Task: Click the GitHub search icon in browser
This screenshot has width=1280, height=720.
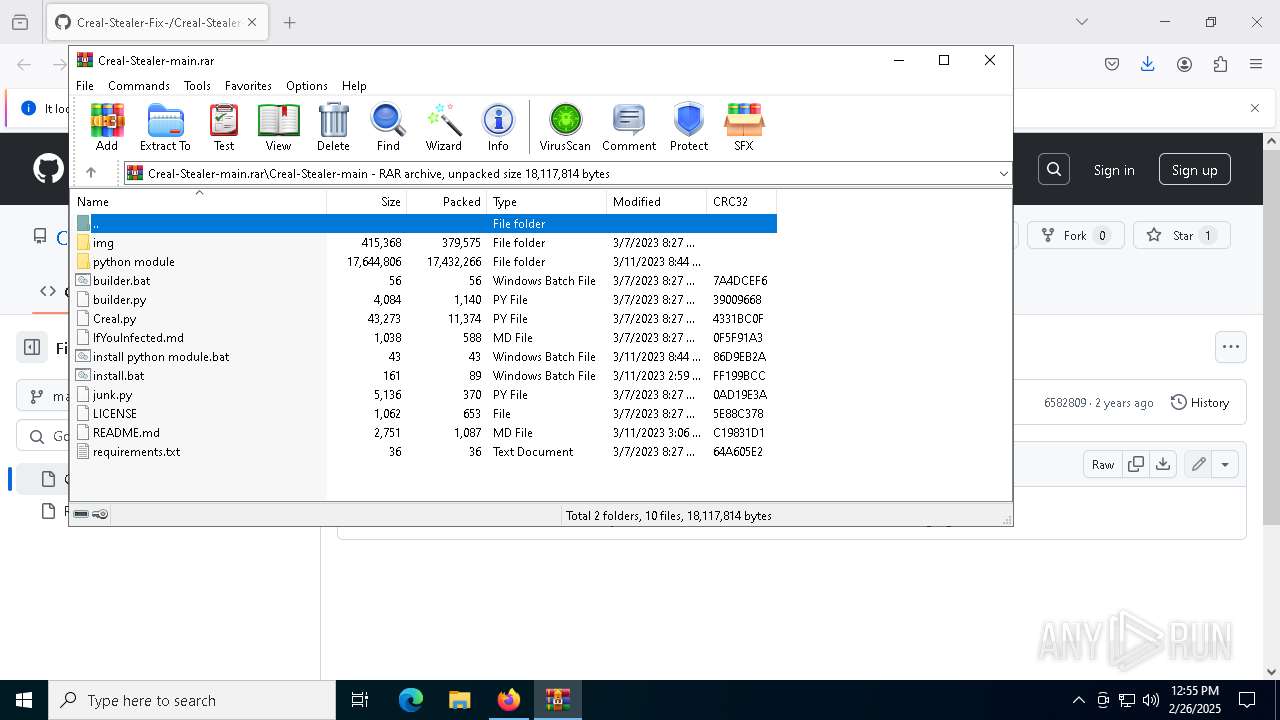Action: click(1054, 170)
